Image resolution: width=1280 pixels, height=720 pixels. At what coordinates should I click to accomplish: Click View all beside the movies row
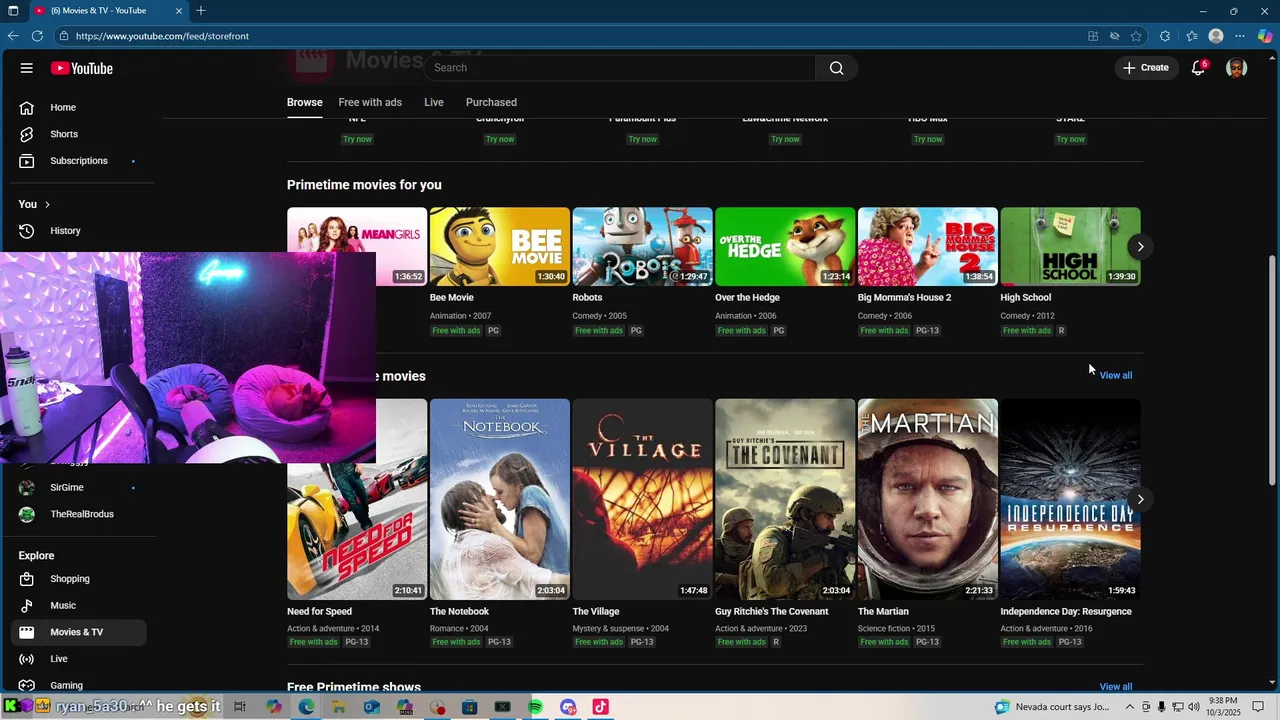(x=1116, y=375)
